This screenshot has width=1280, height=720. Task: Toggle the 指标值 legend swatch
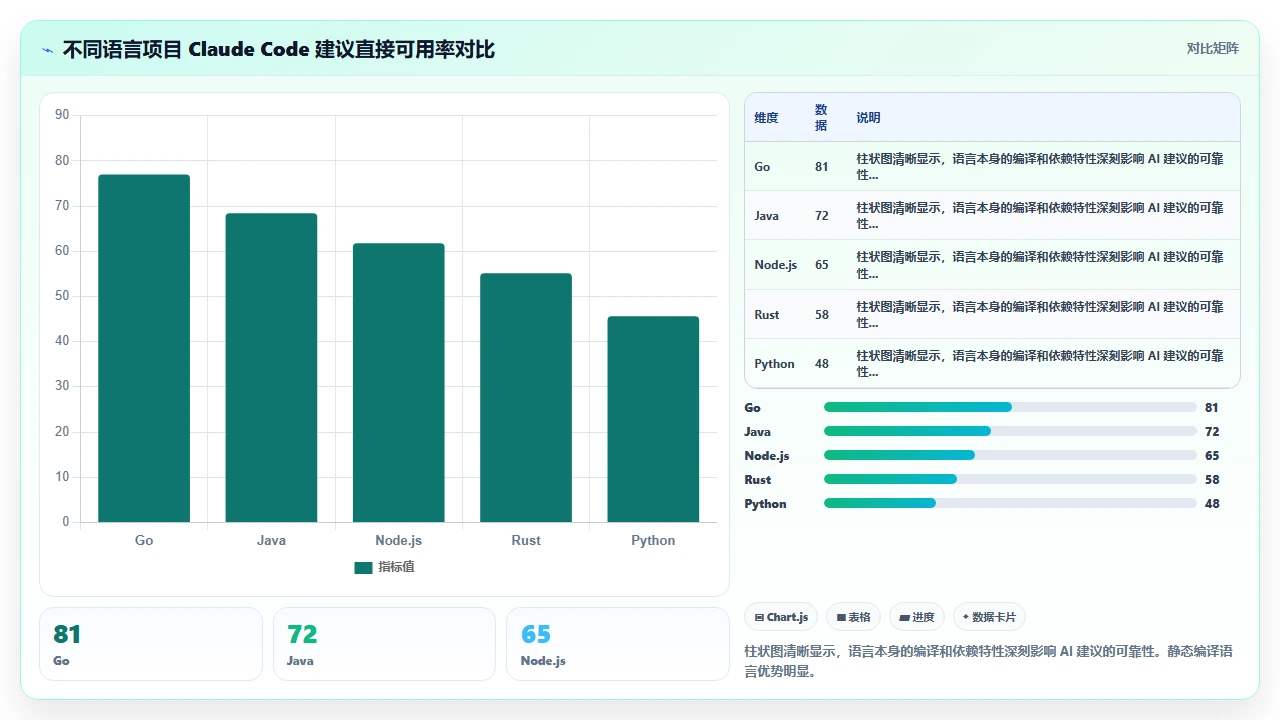[x=363, y=568]
